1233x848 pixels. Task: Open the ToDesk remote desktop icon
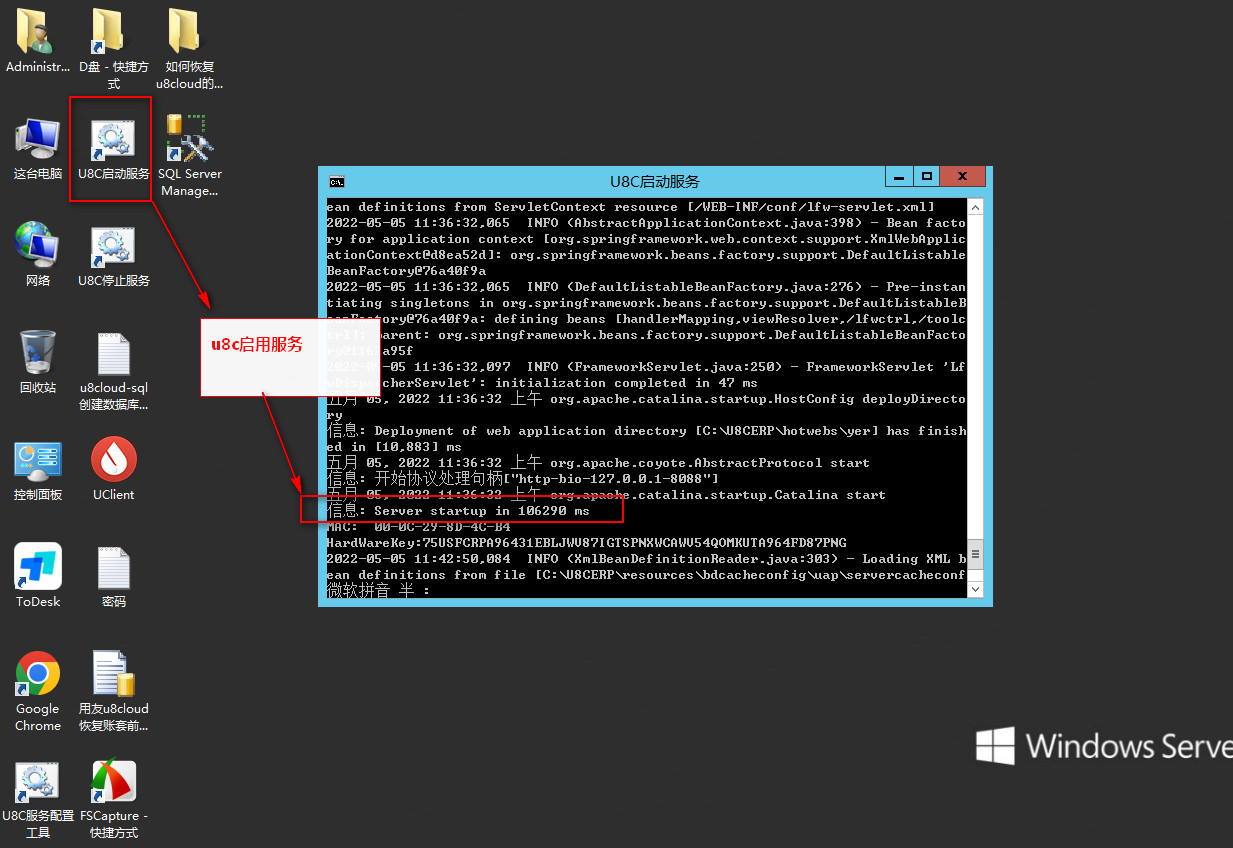coord(38,567)
